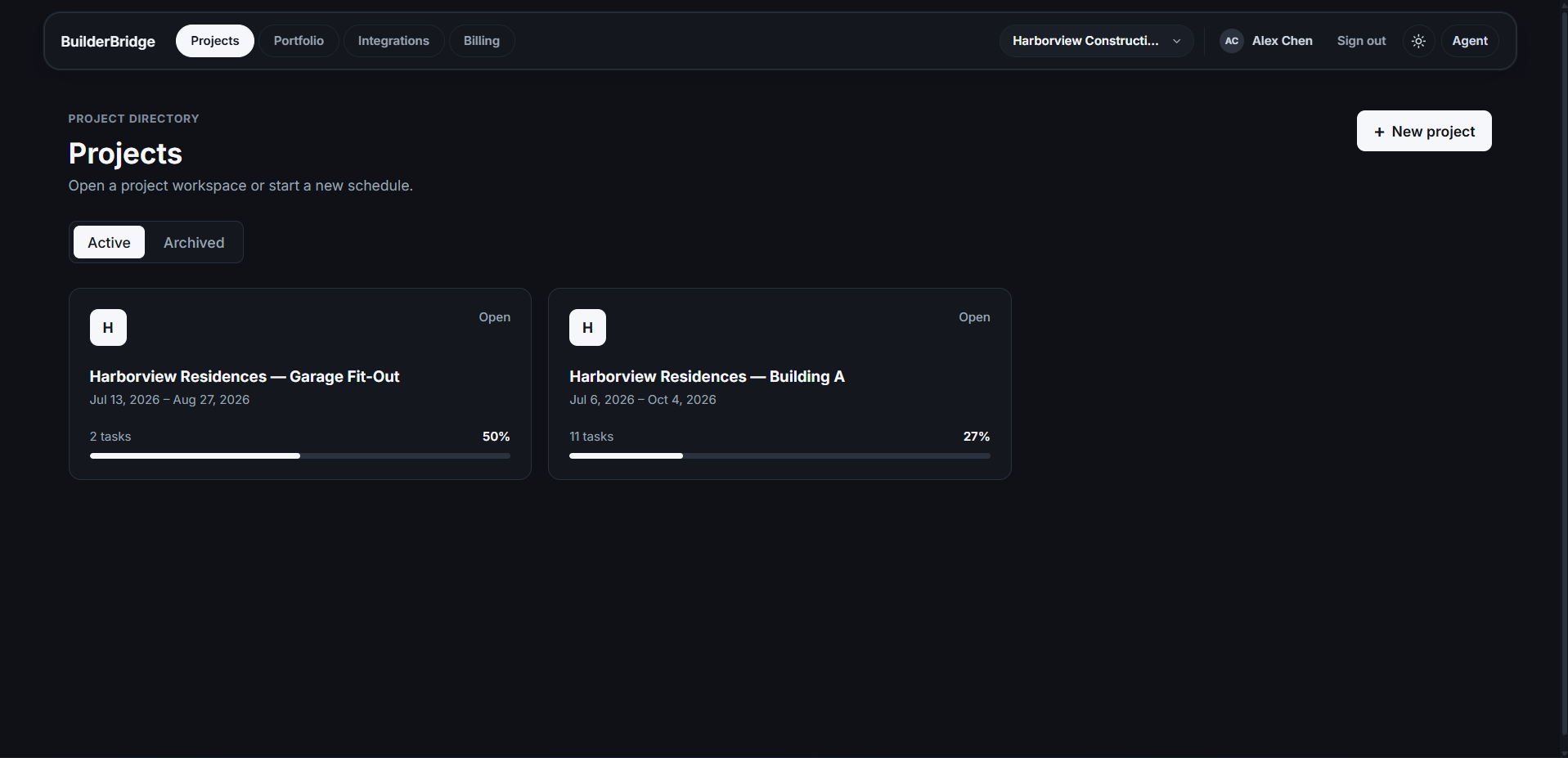Click the organization selector chevron arrow
The image size is (1568, 758).
(1176, 41)
